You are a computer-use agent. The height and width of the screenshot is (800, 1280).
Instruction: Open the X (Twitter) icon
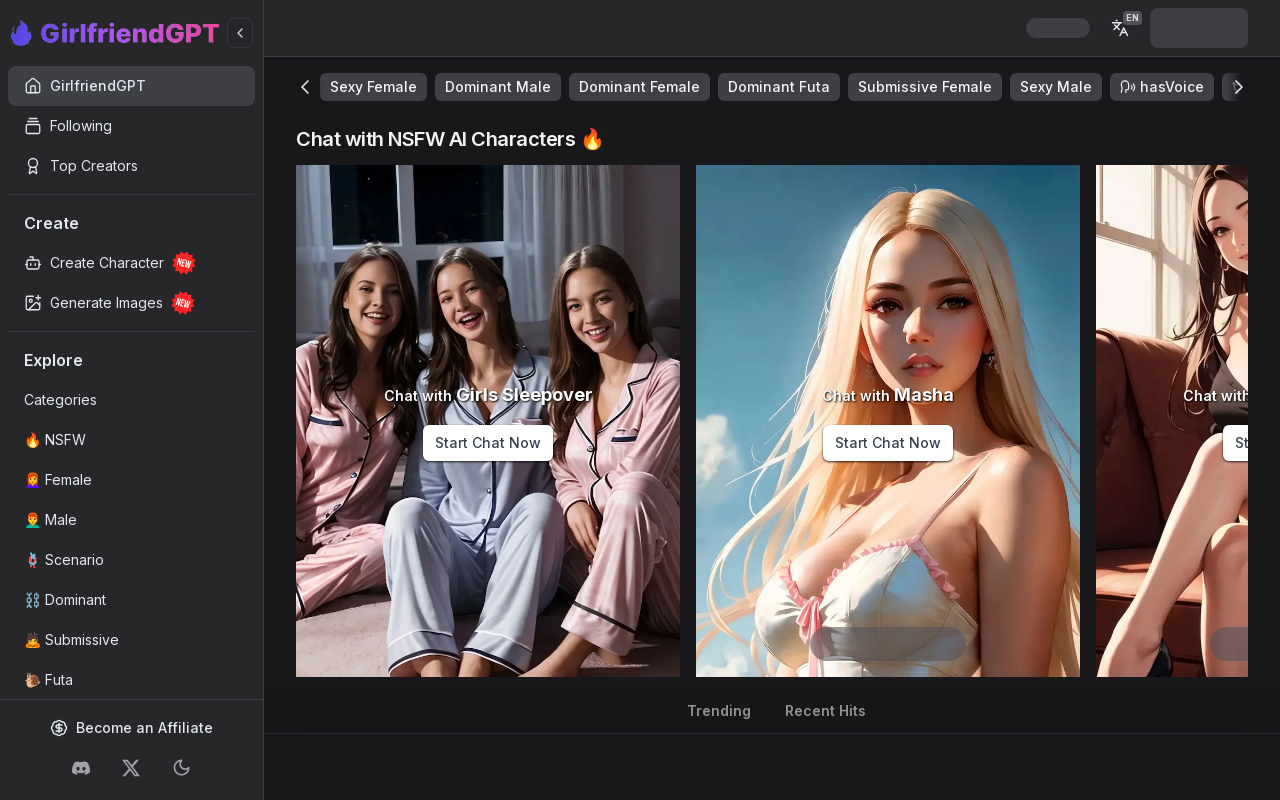(x=131, y=768)
